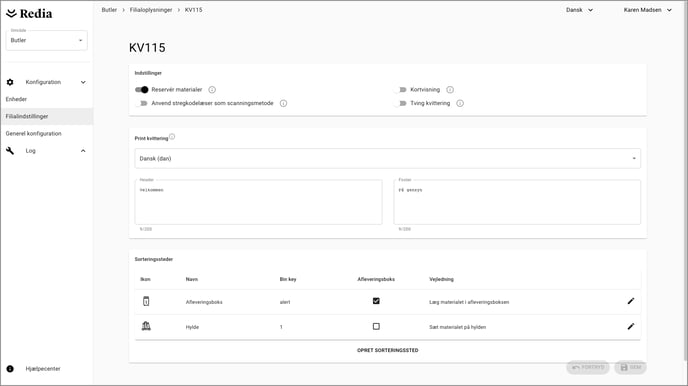688x386 pixels.
Task: Click into the Footer text field
Action: [x=517, y=202]
